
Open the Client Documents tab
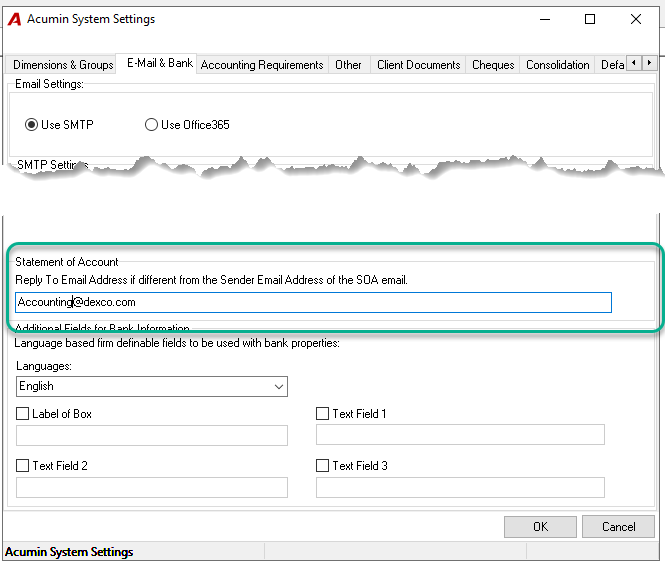(419, 65)
